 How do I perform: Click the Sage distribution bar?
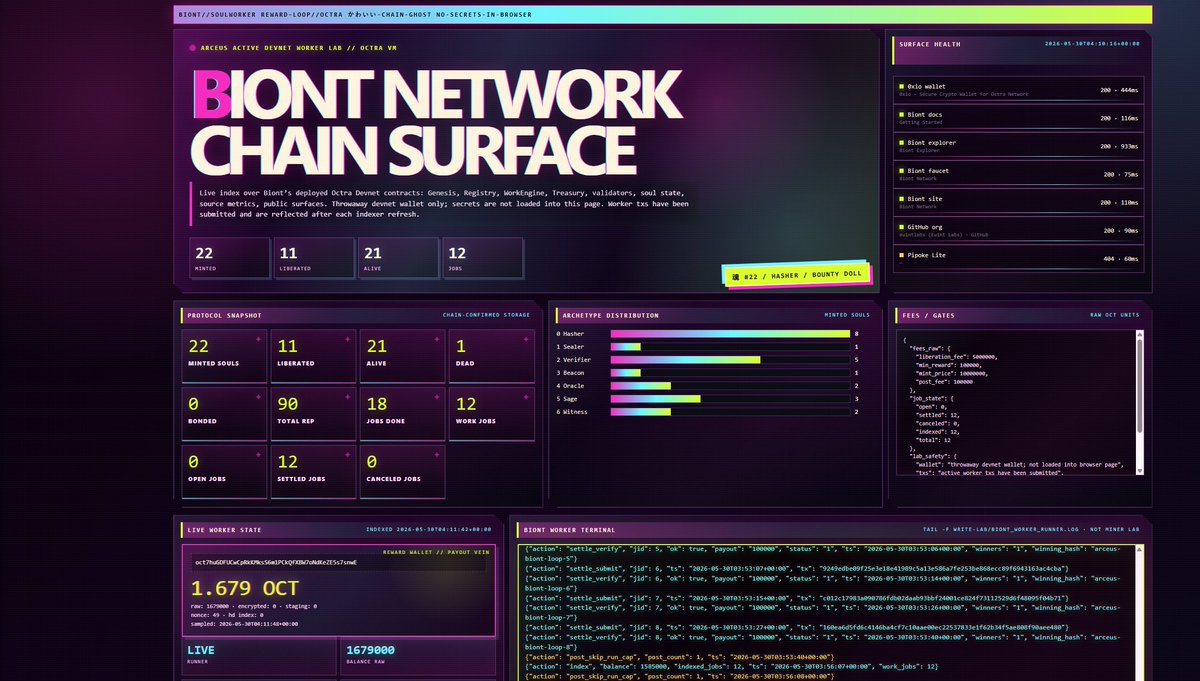coord(655,398)
